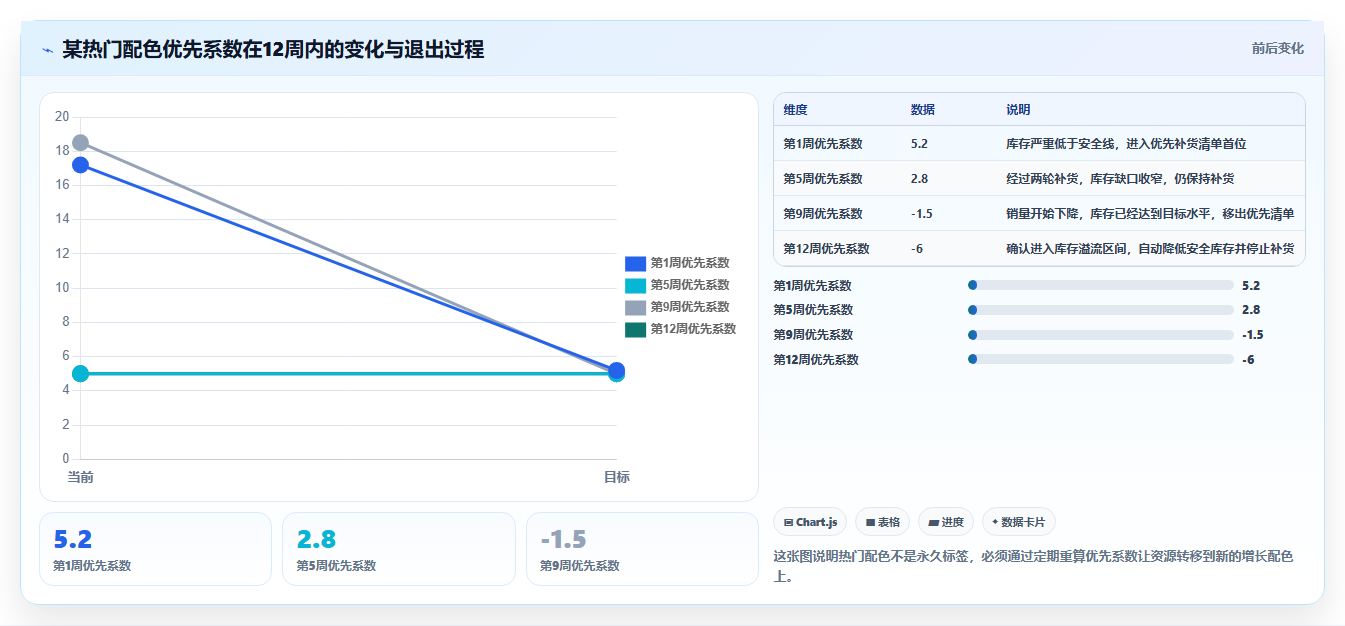The height and width of the screenshot is (626, 1345).
Task: Click the 数据 column header
Action: pyautogui.click(x=923, y=110)
